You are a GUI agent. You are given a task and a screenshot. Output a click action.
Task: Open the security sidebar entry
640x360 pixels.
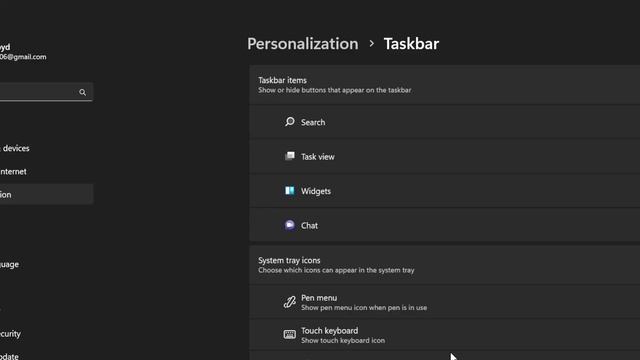pos(10,333)
